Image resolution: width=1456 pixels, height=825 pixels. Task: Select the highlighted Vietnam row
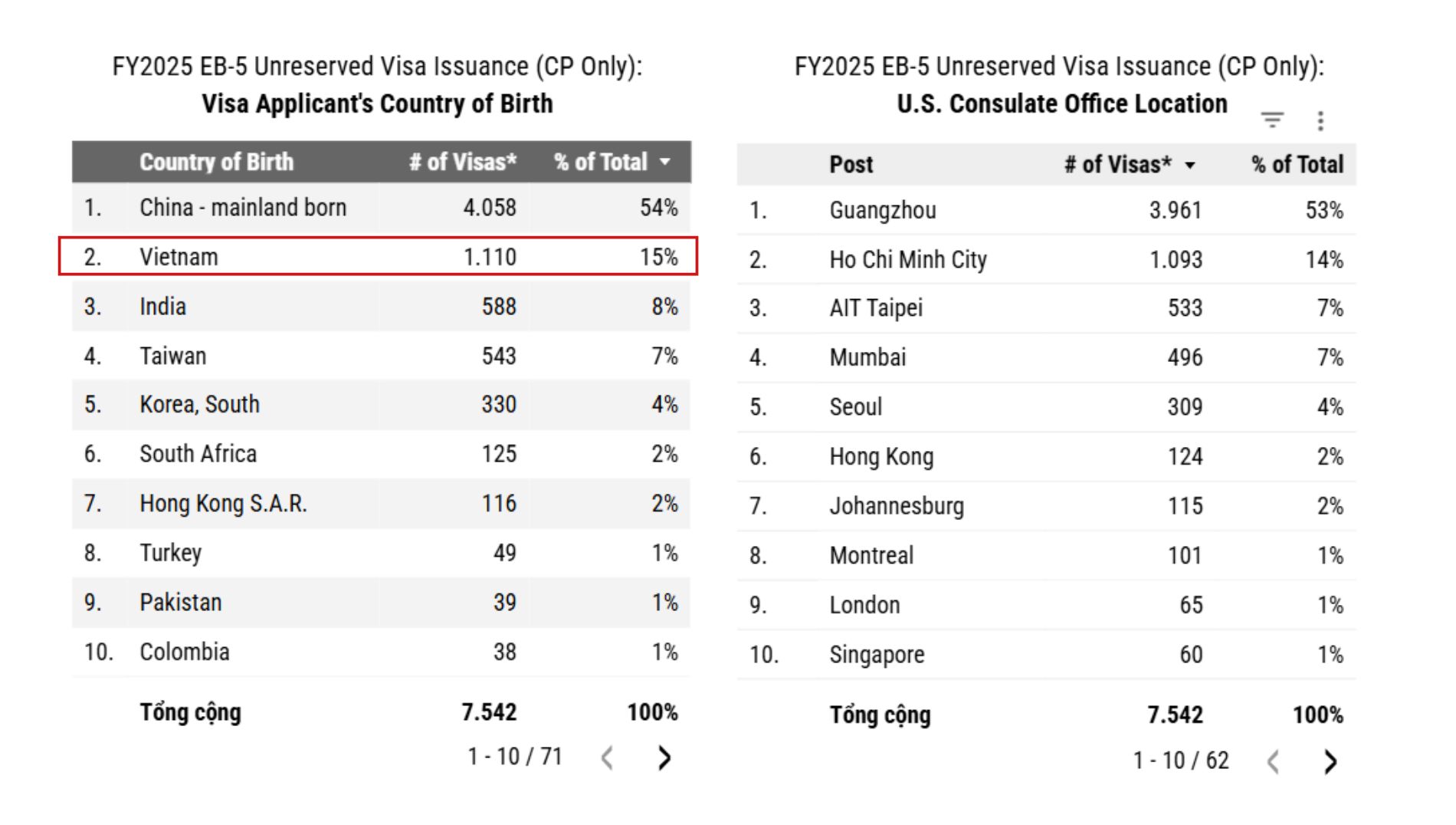(379, 256)
